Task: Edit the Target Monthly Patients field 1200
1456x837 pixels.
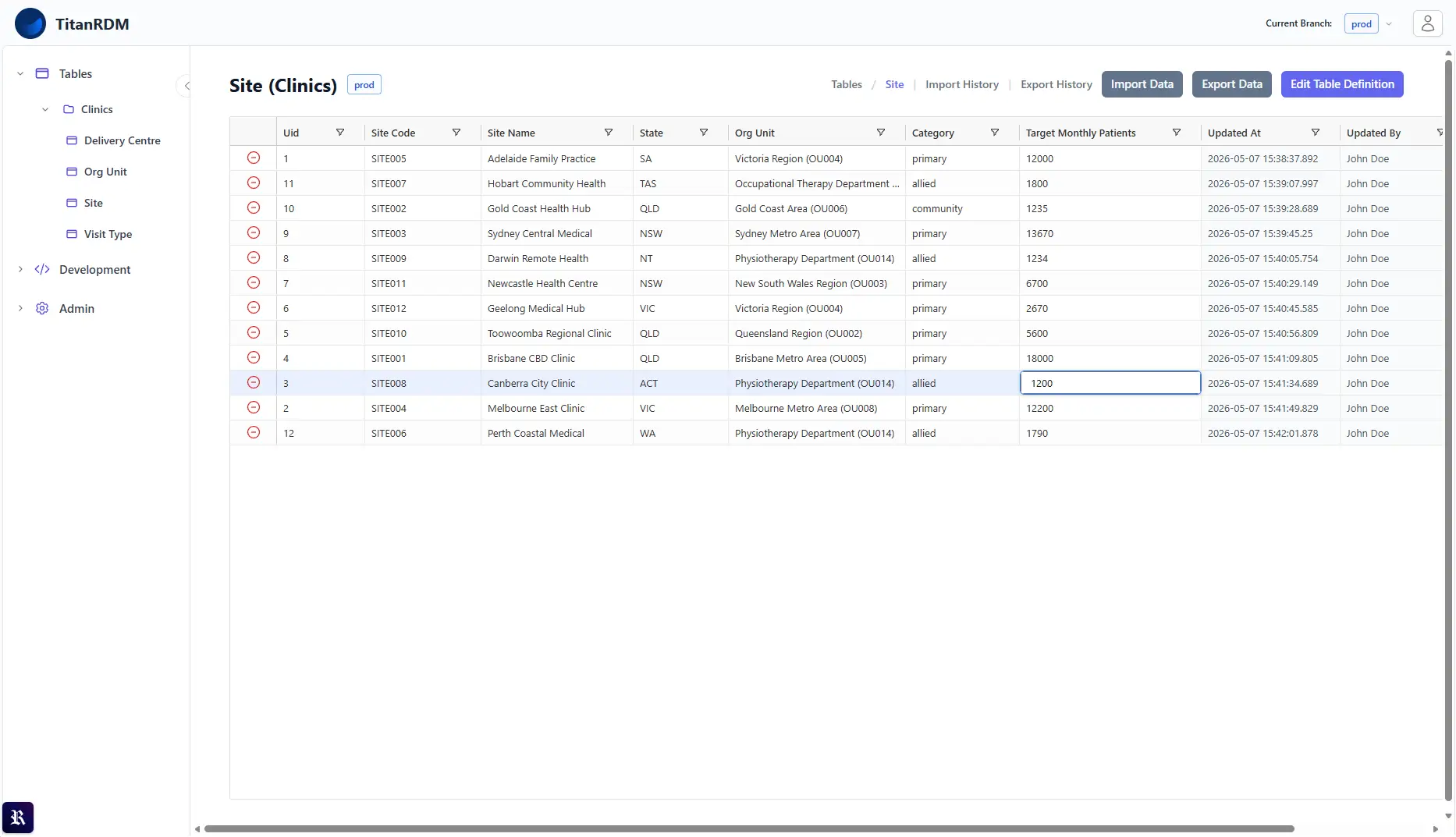Action: [x=1110, y=383]
